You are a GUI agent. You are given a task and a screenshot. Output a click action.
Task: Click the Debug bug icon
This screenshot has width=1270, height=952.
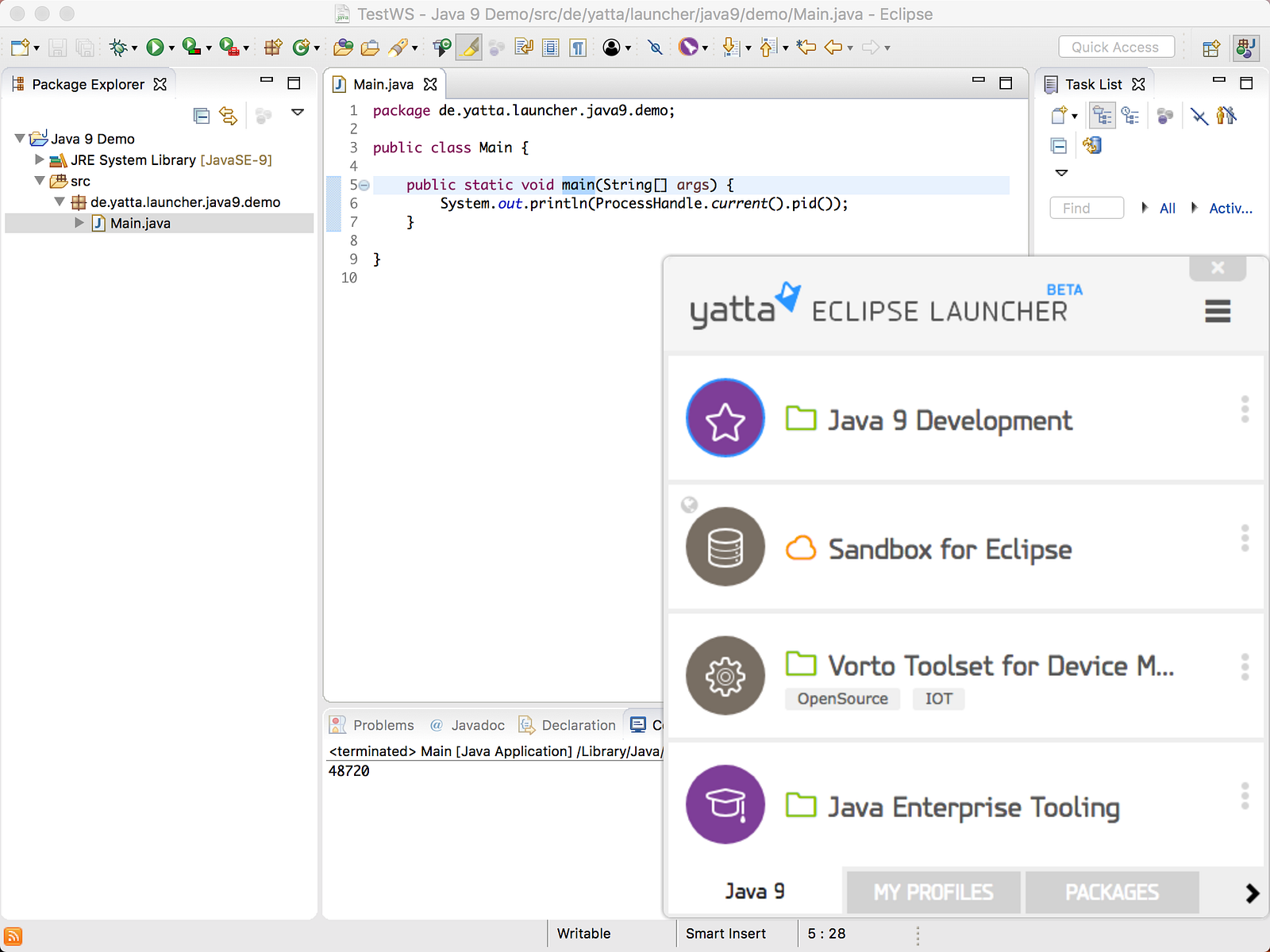coord(118,48)
